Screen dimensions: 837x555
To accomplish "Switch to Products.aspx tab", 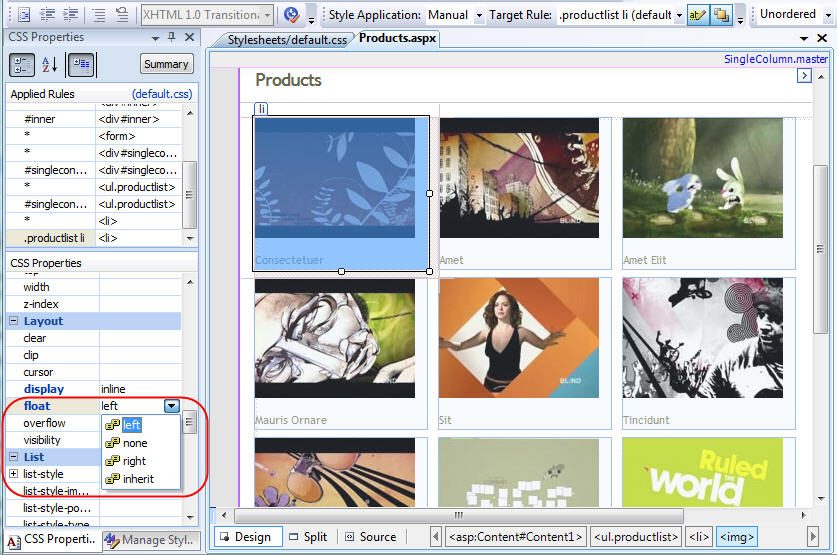I will [x=397, y=38].
